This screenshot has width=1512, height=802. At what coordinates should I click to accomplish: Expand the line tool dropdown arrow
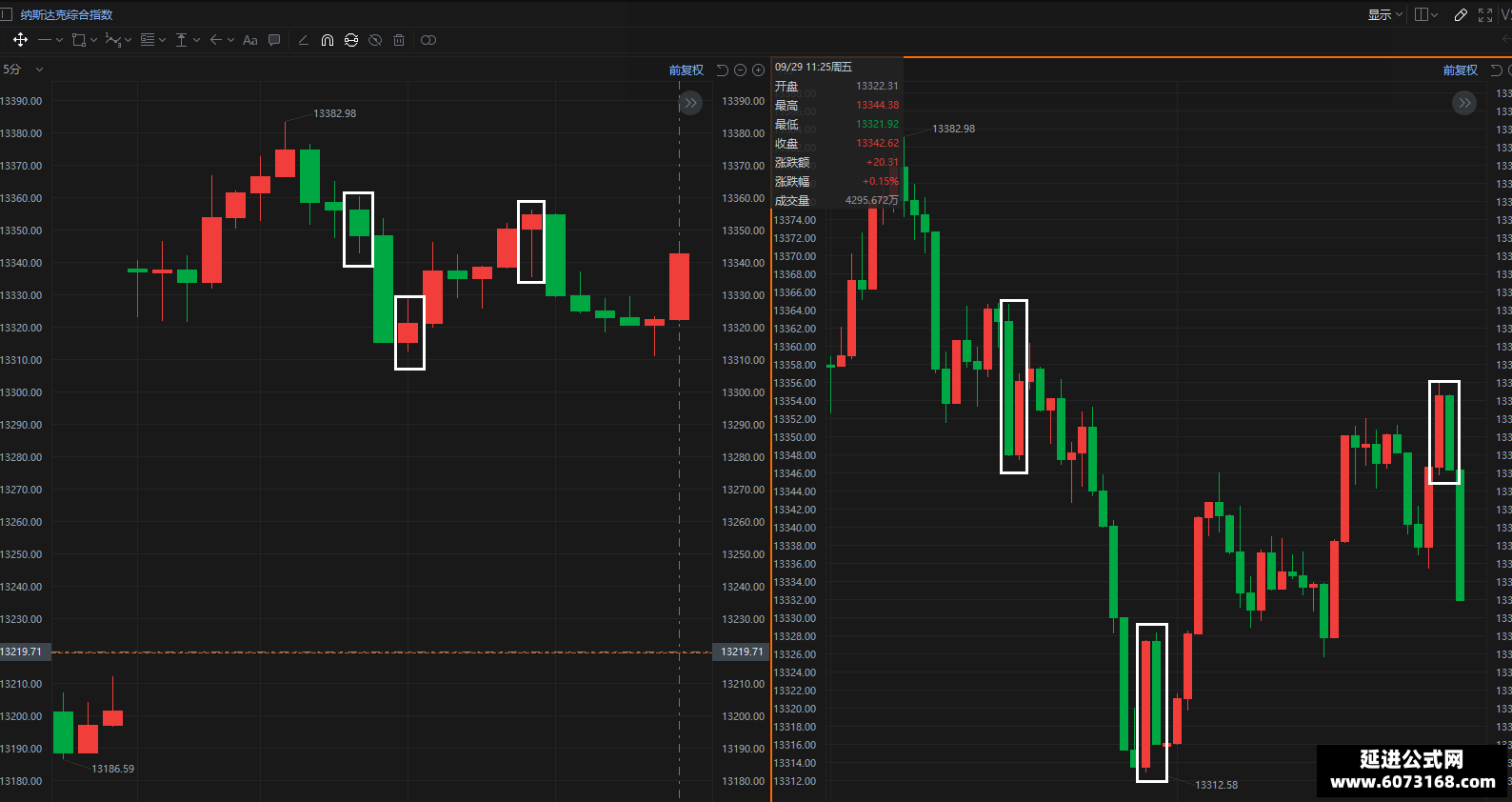pos(60,40)
